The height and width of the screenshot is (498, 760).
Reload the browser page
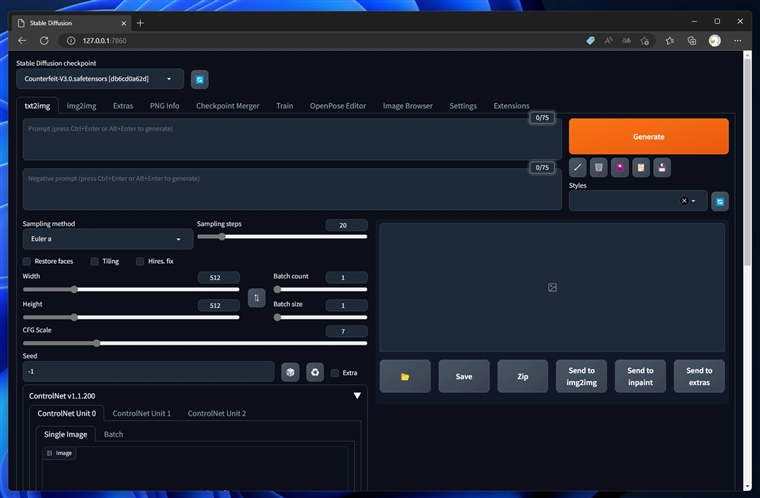[44, 41]
